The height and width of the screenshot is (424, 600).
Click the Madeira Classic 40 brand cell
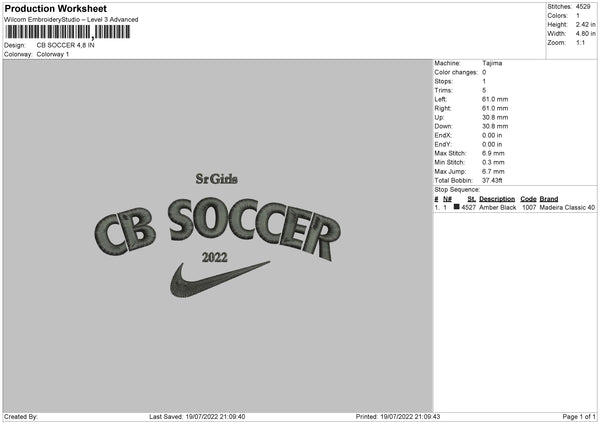(567, 207)
